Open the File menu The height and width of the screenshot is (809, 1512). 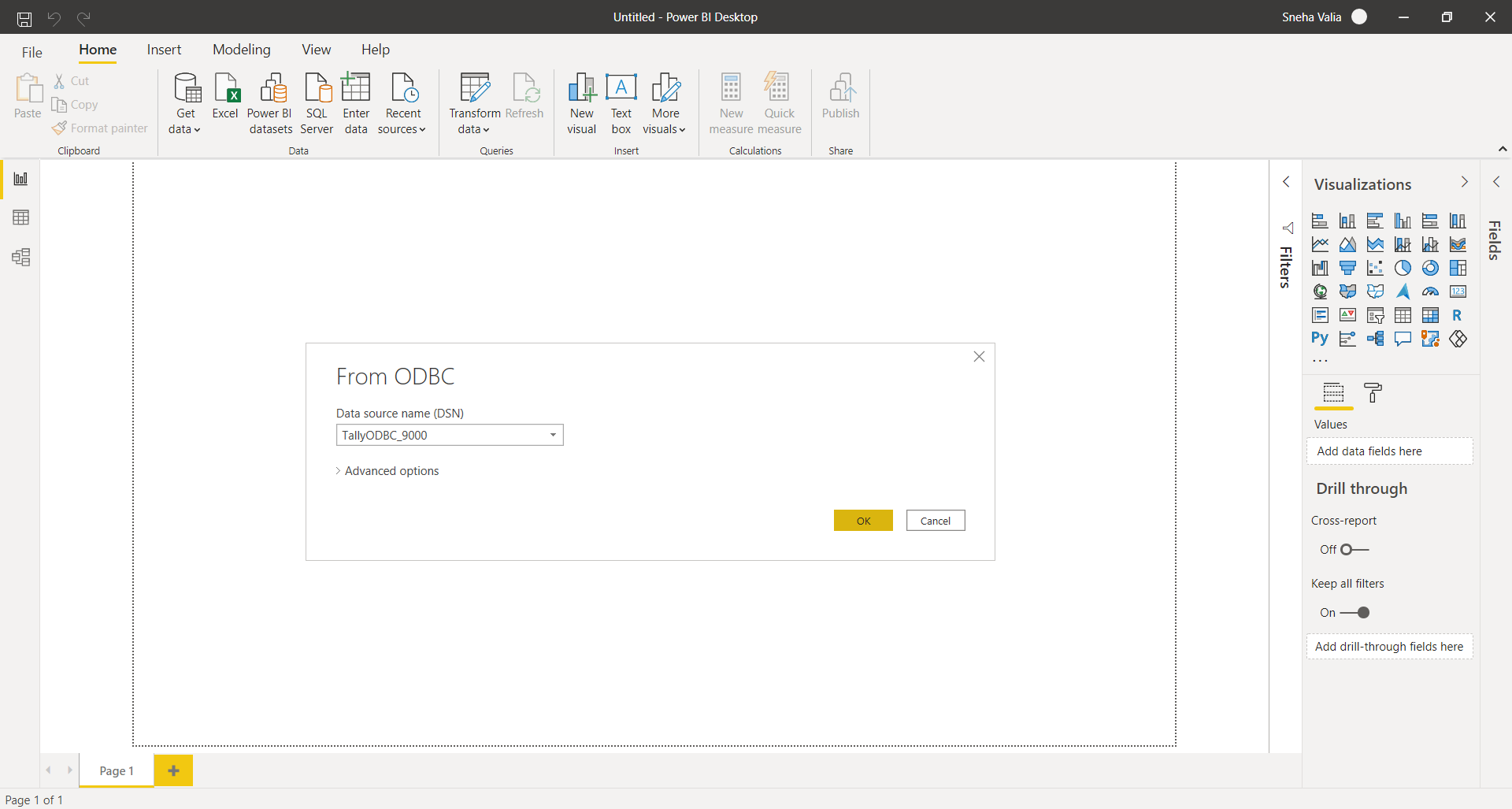pyautogui.click(x=32, y=52)
